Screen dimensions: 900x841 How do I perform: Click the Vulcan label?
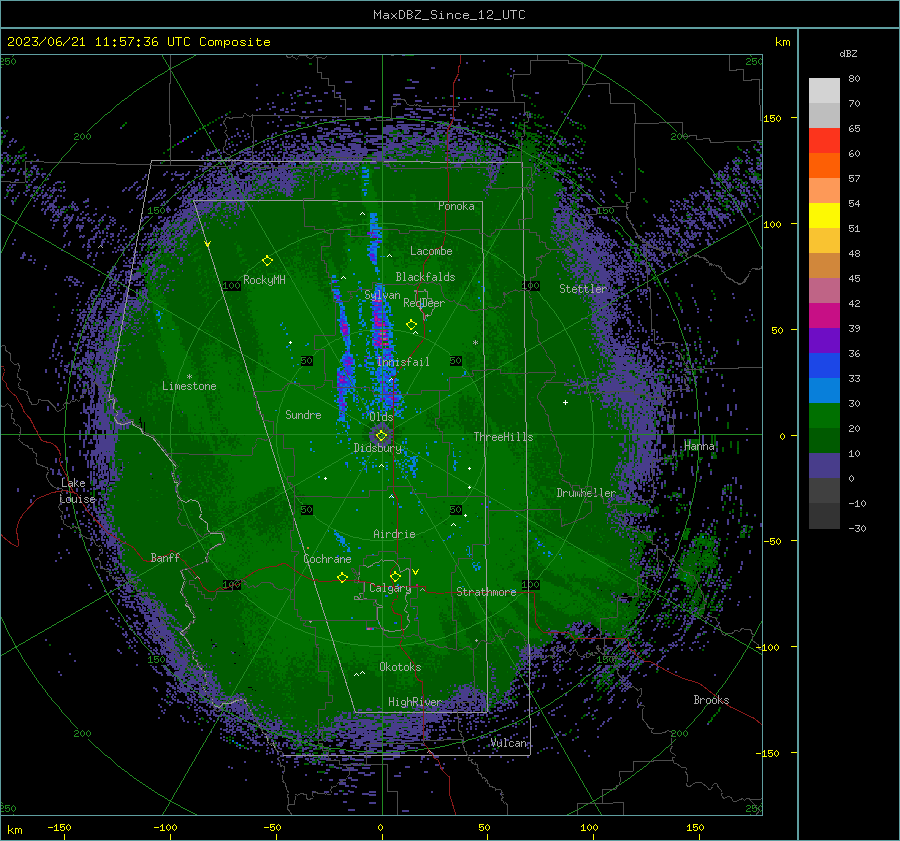tap(509, 743)
